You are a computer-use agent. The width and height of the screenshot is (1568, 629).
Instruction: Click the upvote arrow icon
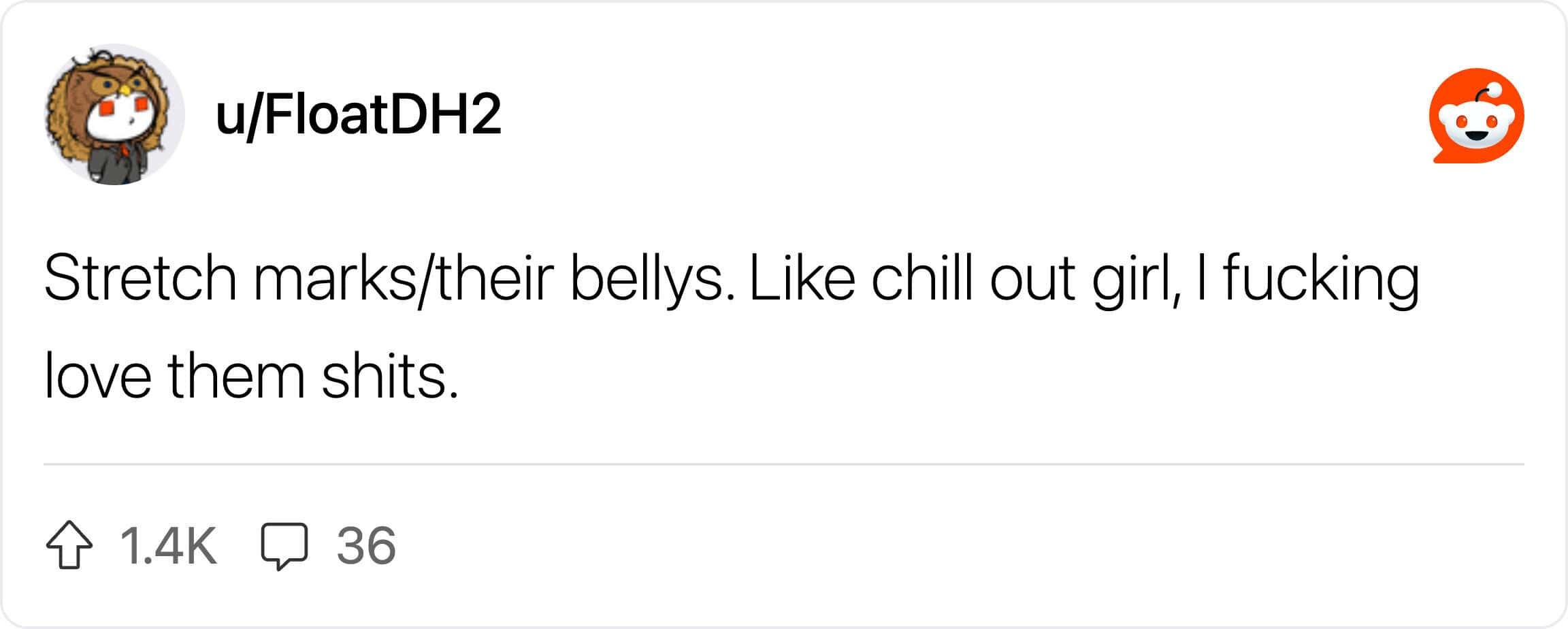pyautogui.click(x=69, y=545)
